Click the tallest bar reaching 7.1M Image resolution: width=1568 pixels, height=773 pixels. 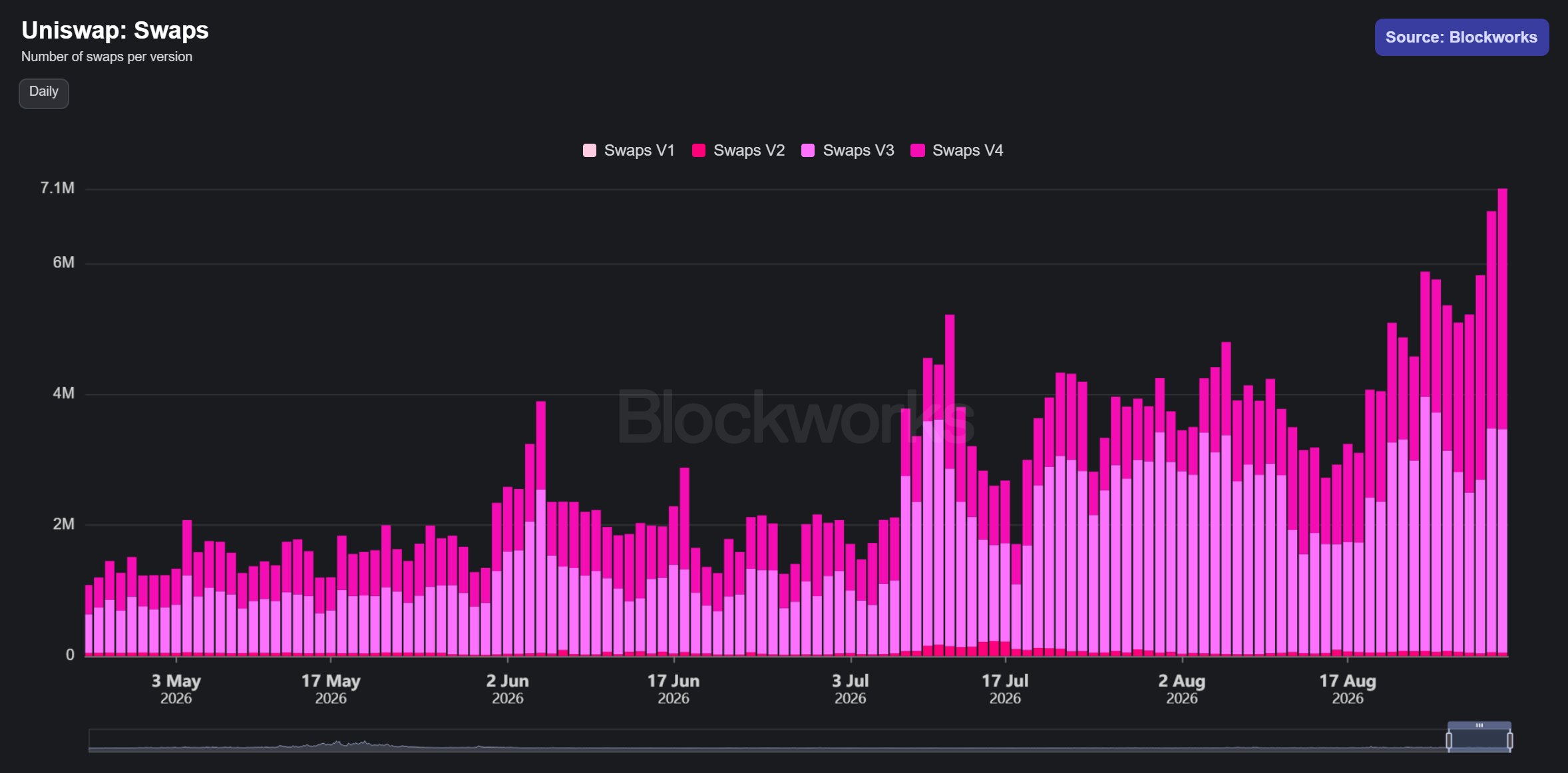(1502, 422)
